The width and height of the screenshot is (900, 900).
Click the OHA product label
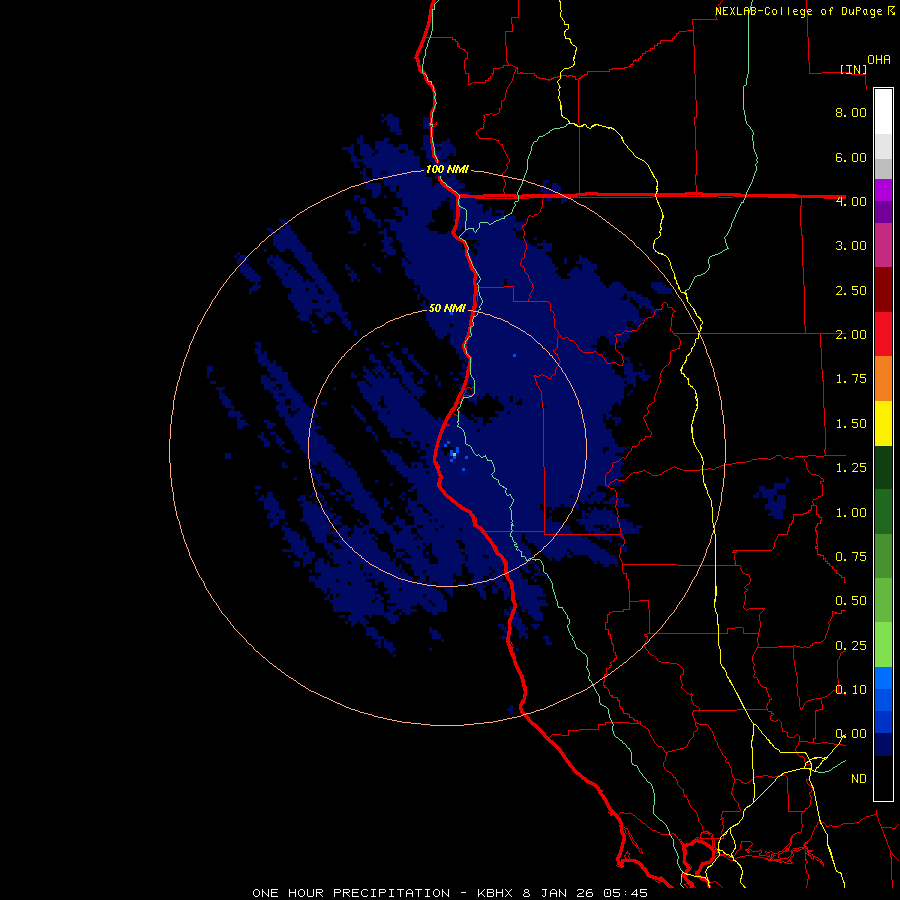click(x=879, y=60)
